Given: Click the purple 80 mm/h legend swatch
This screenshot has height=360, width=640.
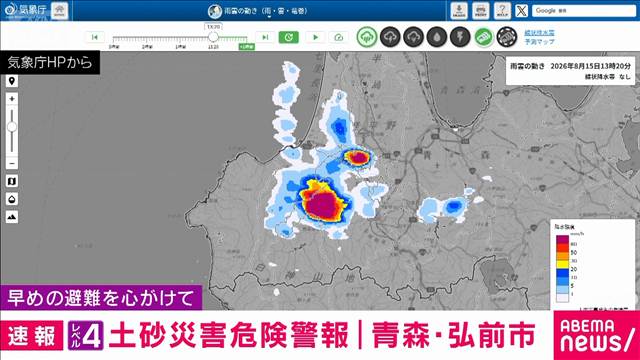Looking at the screenshot, I should point(562,239).
